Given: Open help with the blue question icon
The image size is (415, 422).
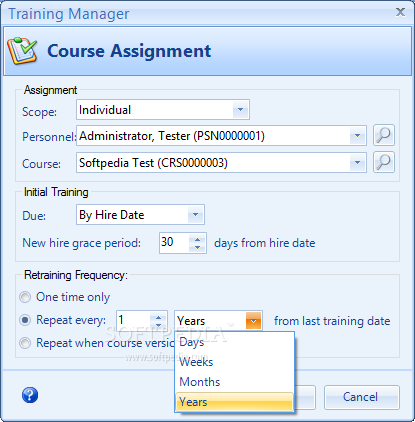Looking at the screenshot, I should click(x=30, y=395).
